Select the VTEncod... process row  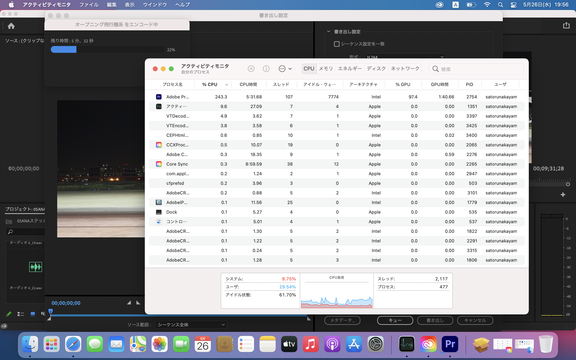point(336,125)
